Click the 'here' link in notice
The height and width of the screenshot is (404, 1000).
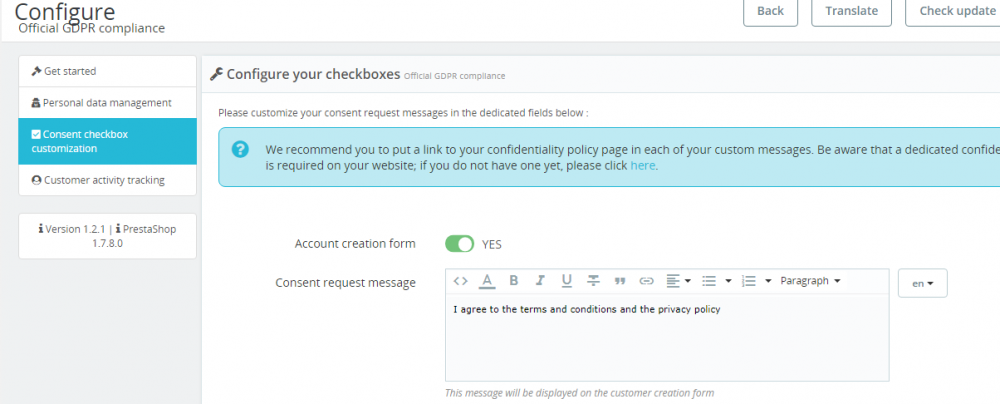pyautogui.click(x=643, y=165)
